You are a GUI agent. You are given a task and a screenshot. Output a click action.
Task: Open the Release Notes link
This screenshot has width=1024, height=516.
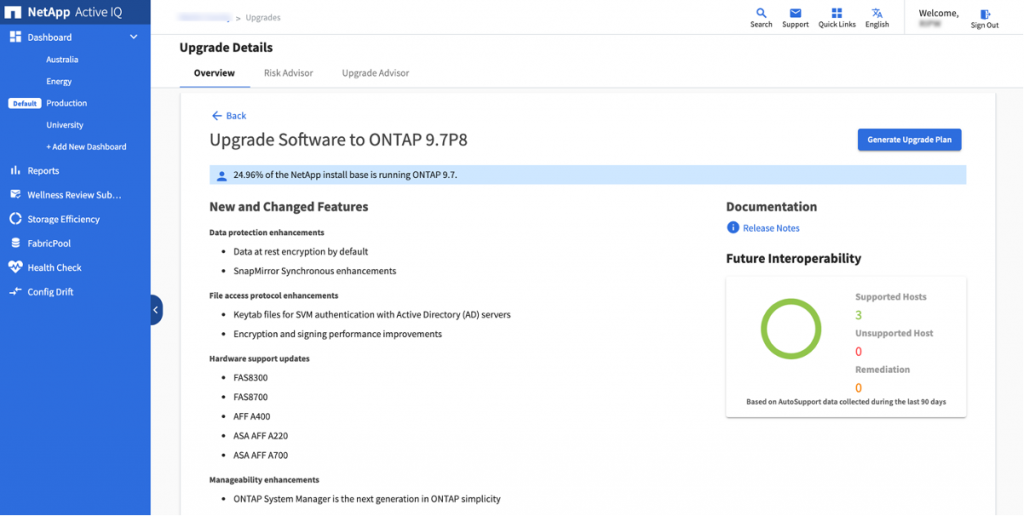(771, 228)
